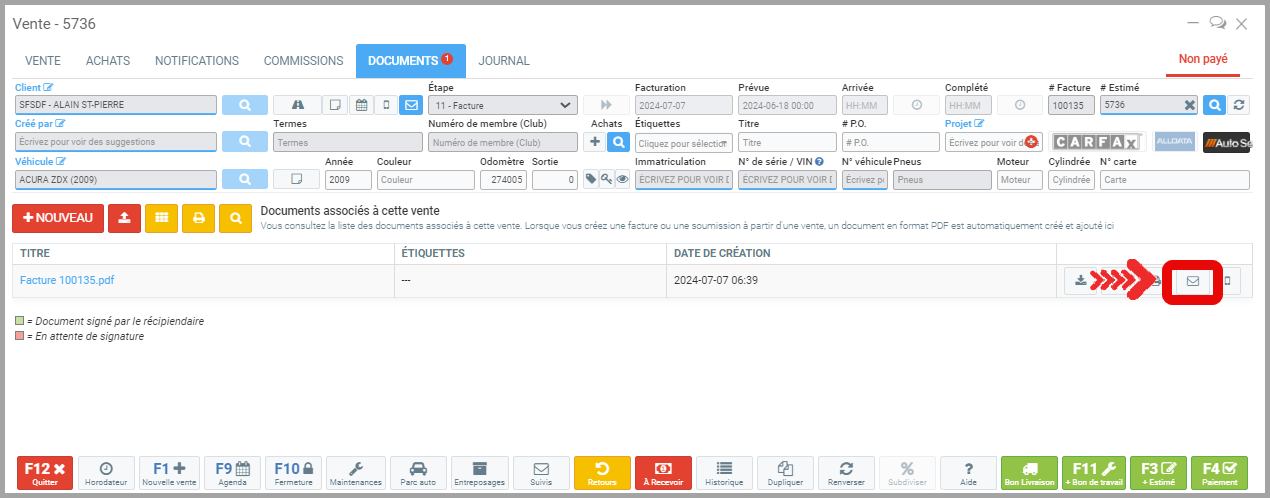Open Horodateur clock in bottom toolbar
This screenshot has width=1270, height=498.
point(106,472)
